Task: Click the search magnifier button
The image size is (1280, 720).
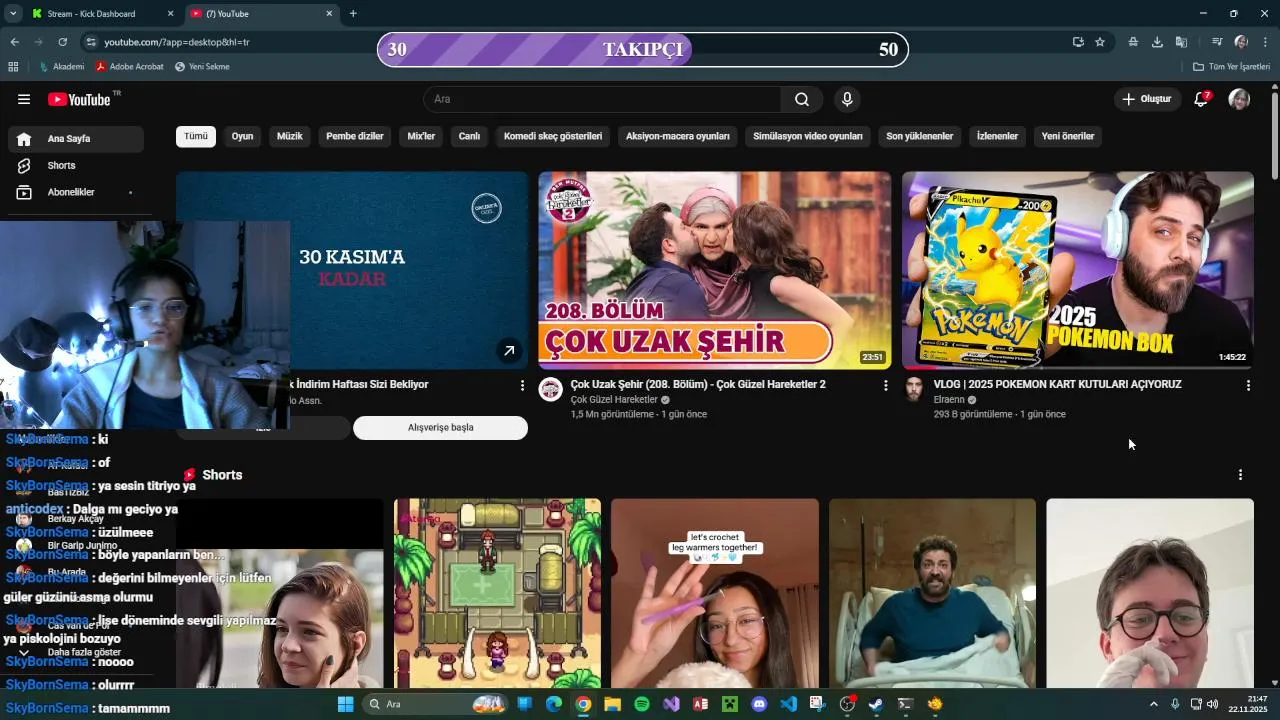Action: pos(802,99)
